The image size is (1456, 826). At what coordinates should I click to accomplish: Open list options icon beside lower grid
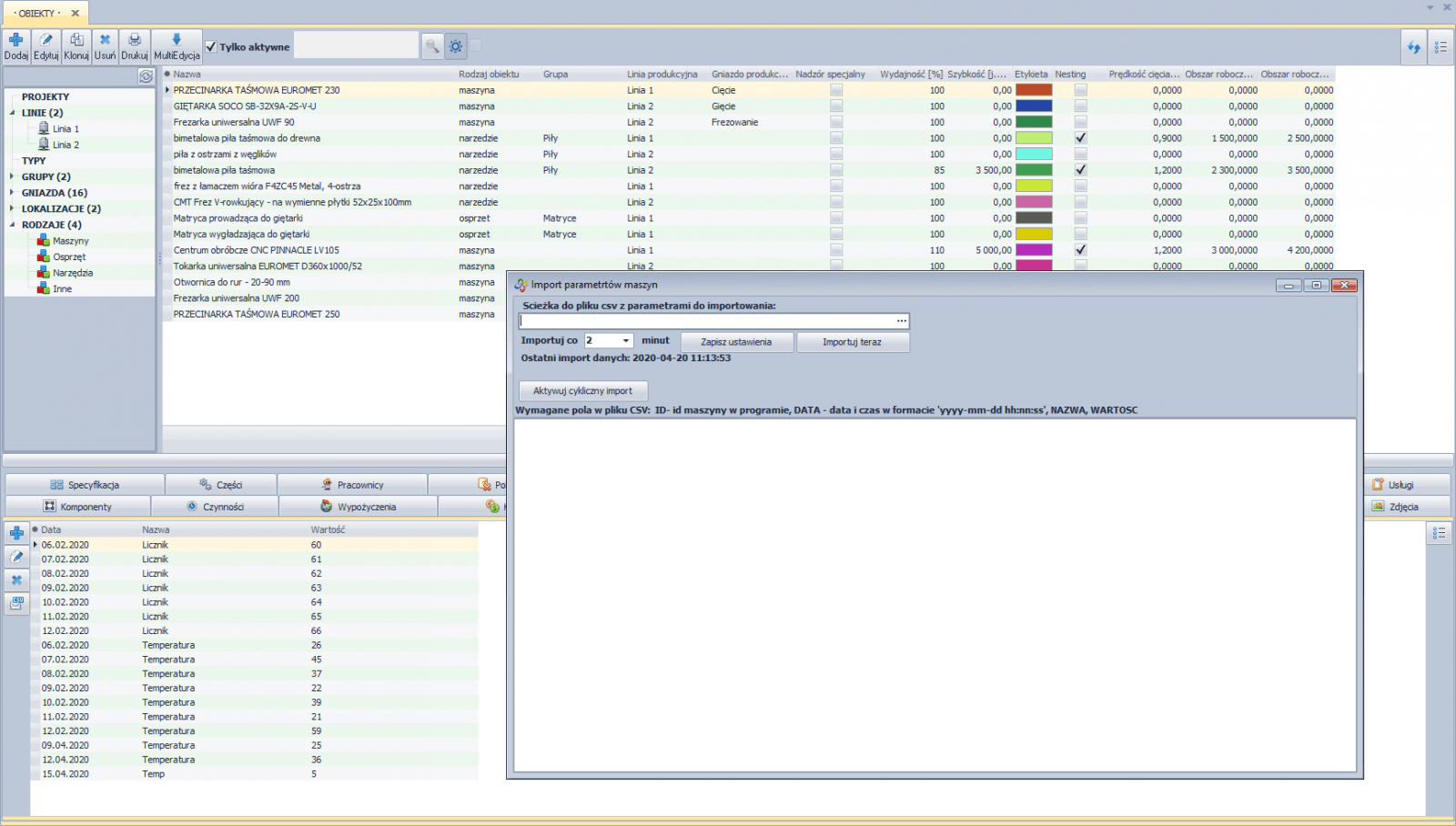(x=1439, y=533)
